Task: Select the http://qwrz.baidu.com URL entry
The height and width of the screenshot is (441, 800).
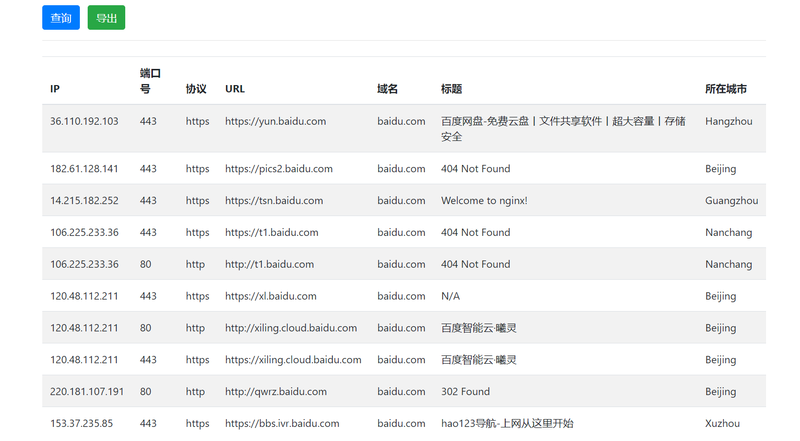Action: click(x=276, y=392)
